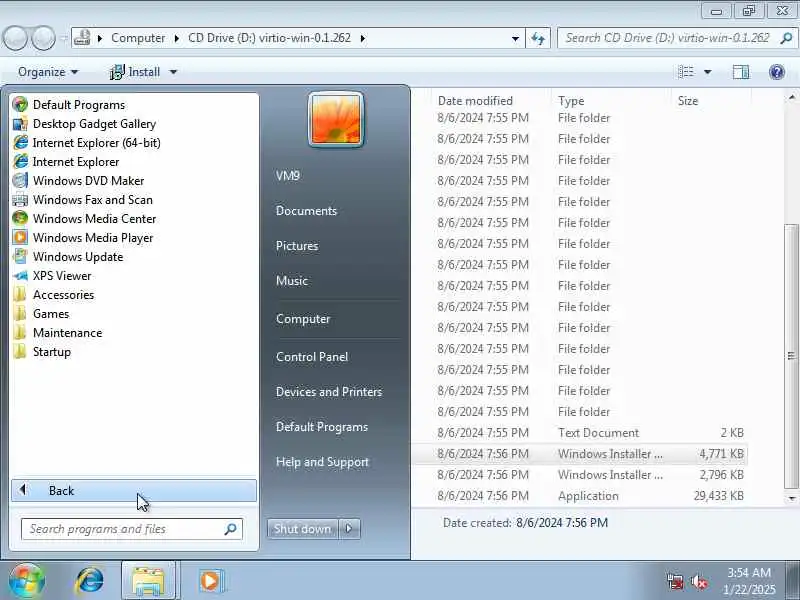Screen dimensions: 800x600
Task: Launch Desktop Gadget Gallery
Action: [x=94, y=123]
